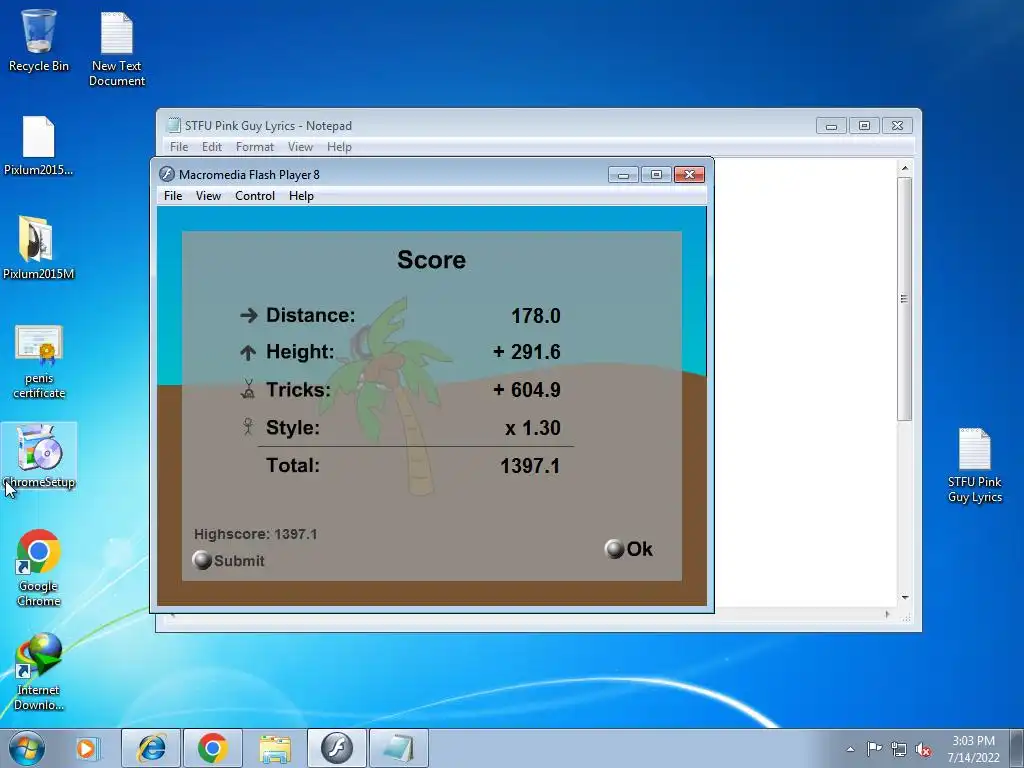The image size is (1024, 768).
Task: Click the Distance value 178.0
Action: point(536,316)
